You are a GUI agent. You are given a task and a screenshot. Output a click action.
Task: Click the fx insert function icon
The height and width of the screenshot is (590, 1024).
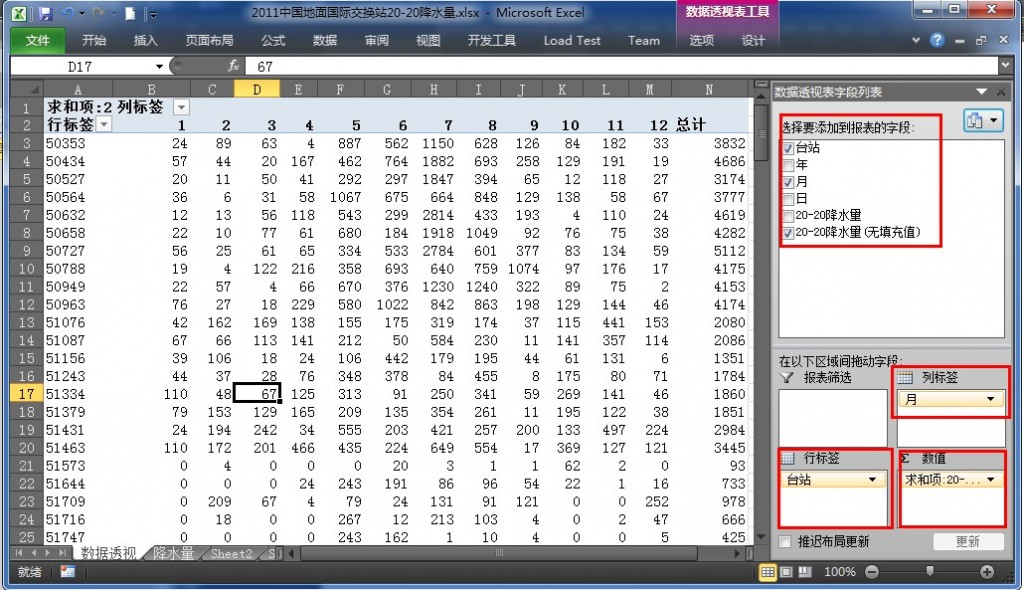point(233,66)
